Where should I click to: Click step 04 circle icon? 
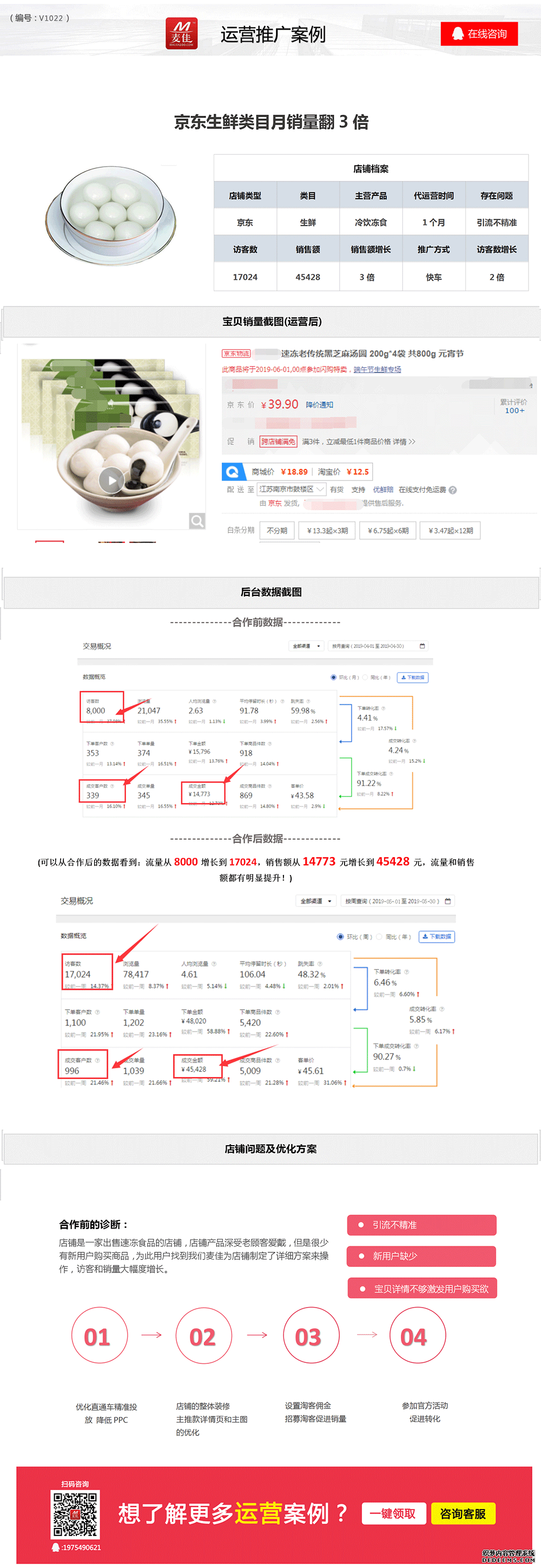(418, 1335)
